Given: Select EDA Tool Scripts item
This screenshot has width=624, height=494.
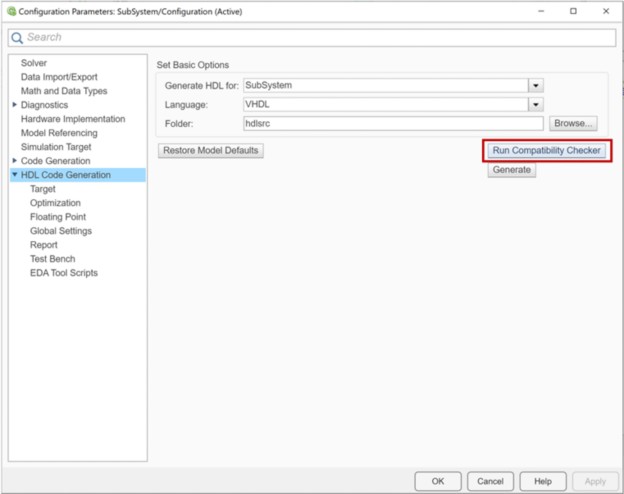Looking at the screenshot, I should pyautogui.click(x=64, y=273).
